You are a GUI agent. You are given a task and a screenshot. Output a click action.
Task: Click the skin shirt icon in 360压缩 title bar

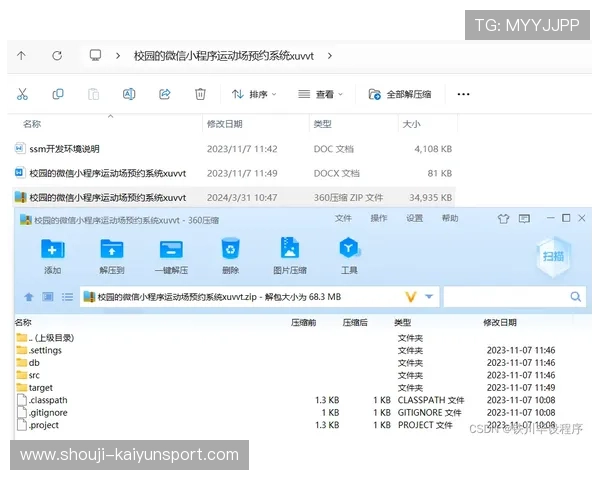point(504,219)
